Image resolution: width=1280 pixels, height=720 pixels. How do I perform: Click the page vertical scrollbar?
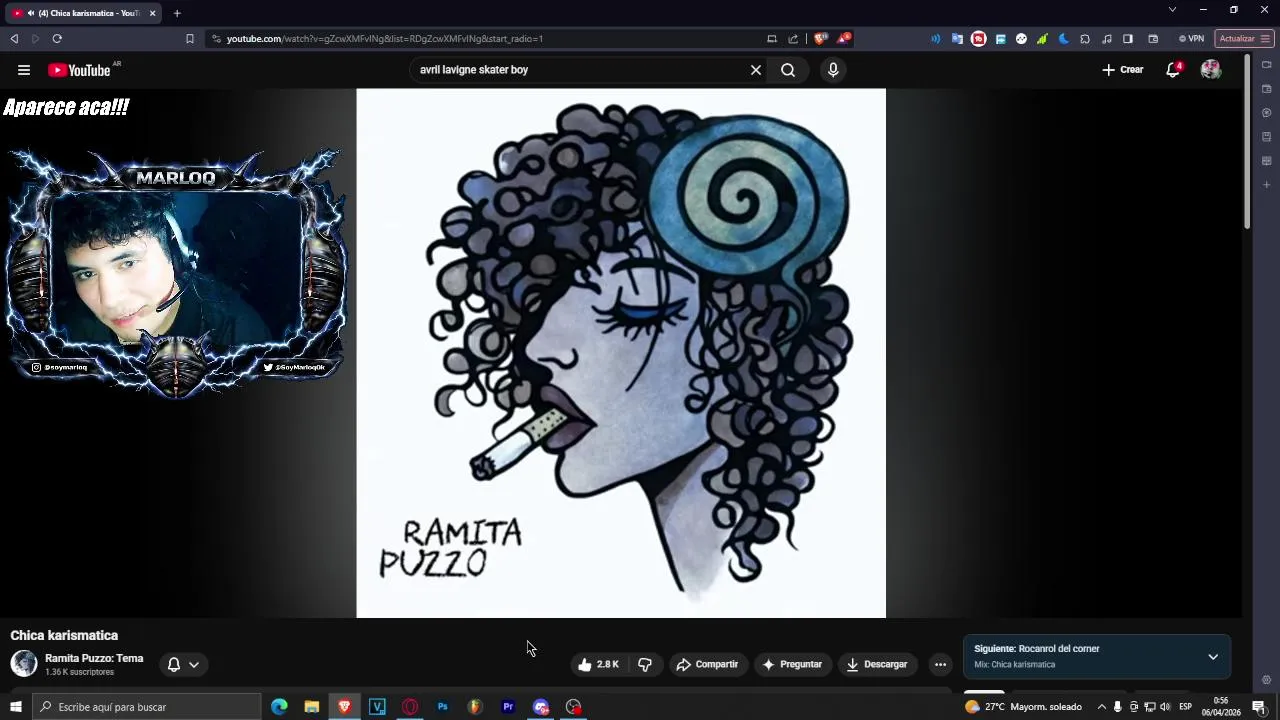point(1247,140)
